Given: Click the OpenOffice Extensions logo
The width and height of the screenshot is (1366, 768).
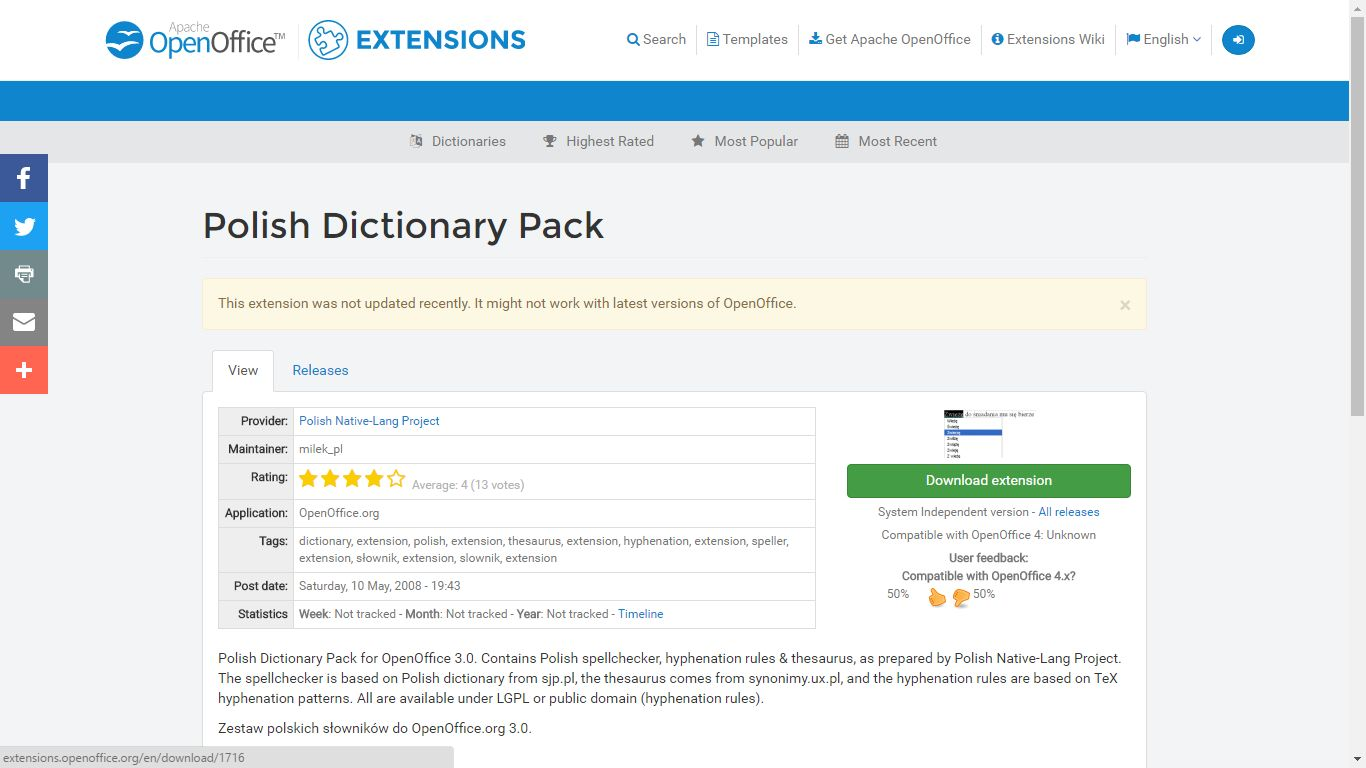Looking at the screenshot, I should point(315,40).
